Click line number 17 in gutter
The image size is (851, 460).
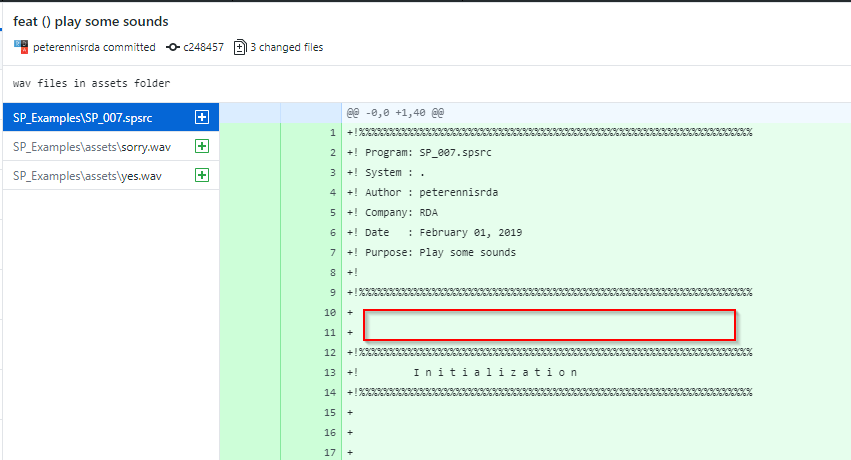click(330, 452)
